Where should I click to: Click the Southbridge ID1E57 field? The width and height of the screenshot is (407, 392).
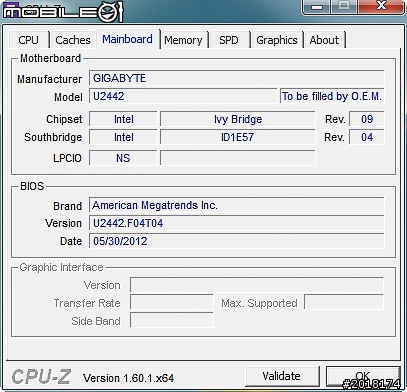(x=238, y=137)
